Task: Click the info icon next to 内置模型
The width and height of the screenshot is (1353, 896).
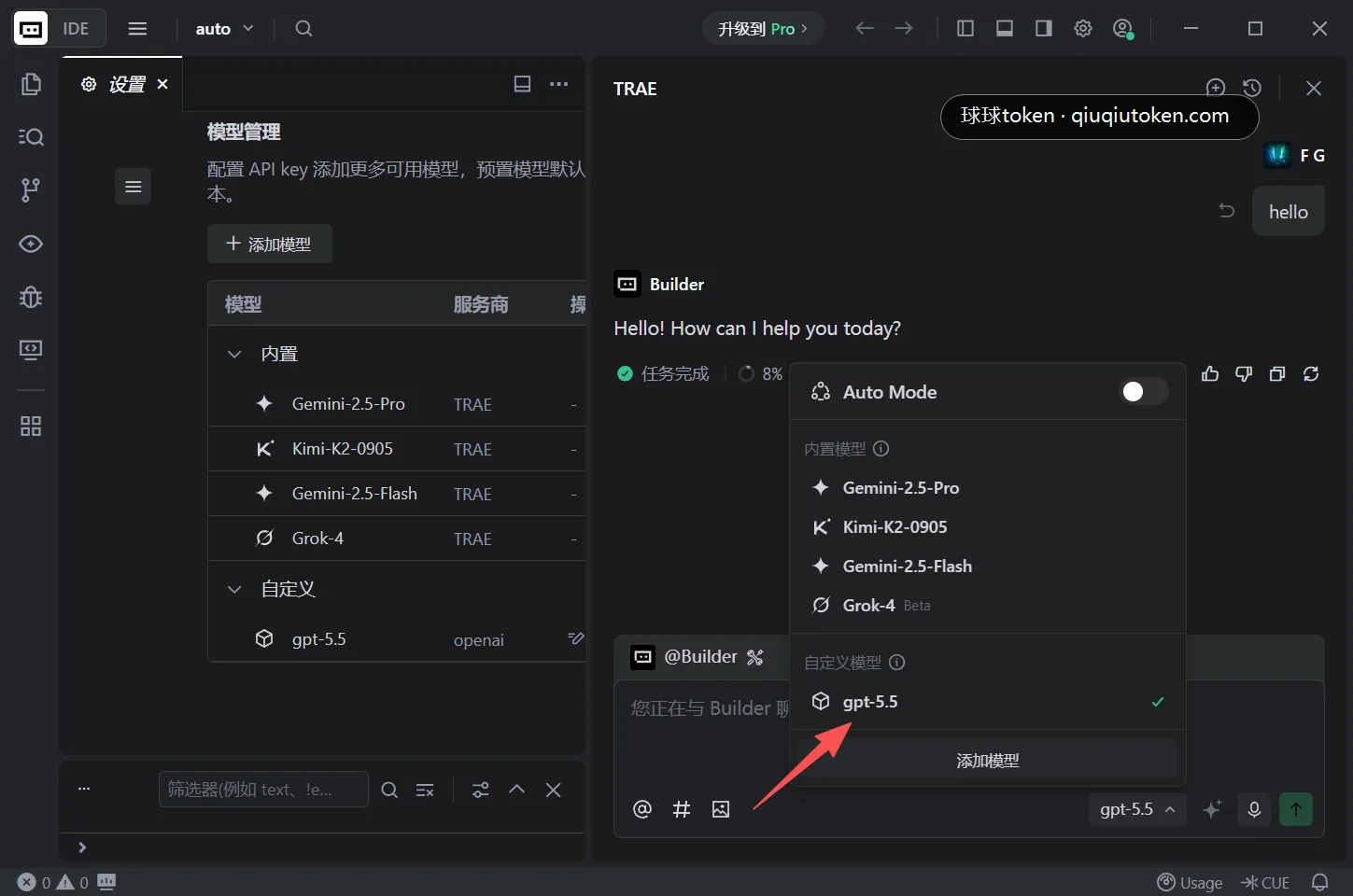Action: point(881,449)
